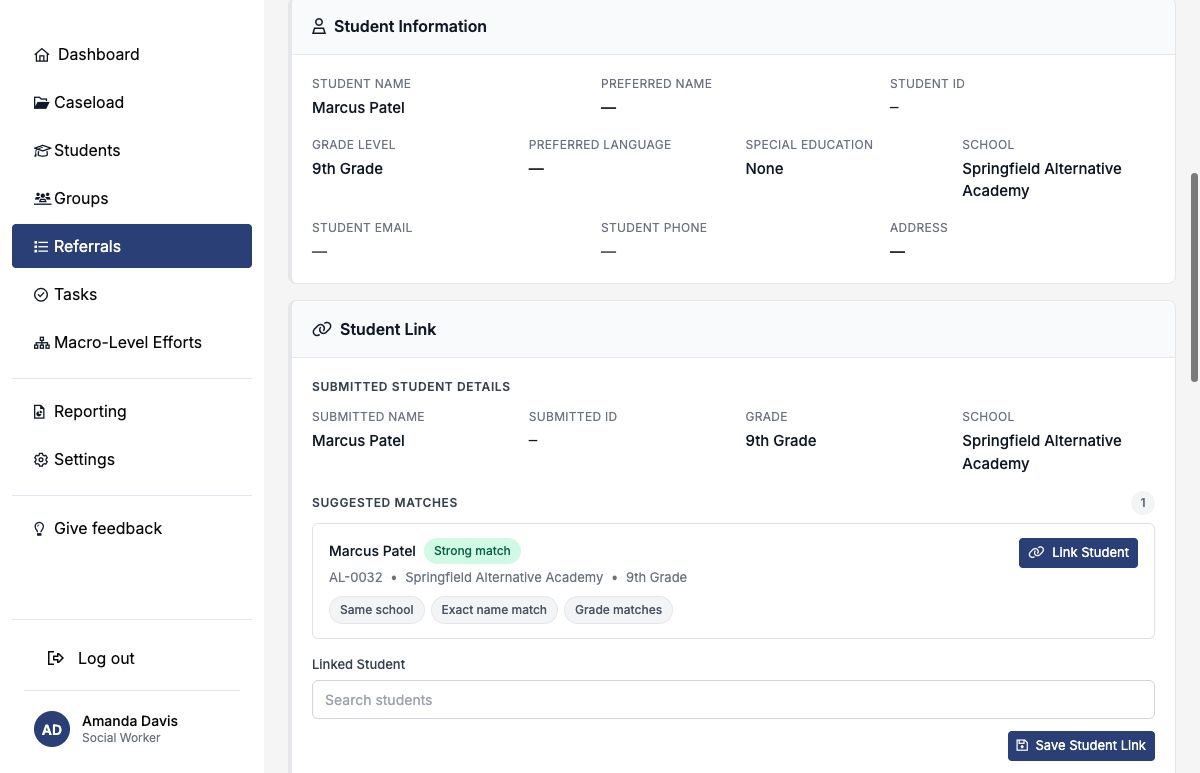This screenshot has width=1200, height=773.
Task: Click the Macro-Level Efforts hierarchy icon
Action: [41, 343]
